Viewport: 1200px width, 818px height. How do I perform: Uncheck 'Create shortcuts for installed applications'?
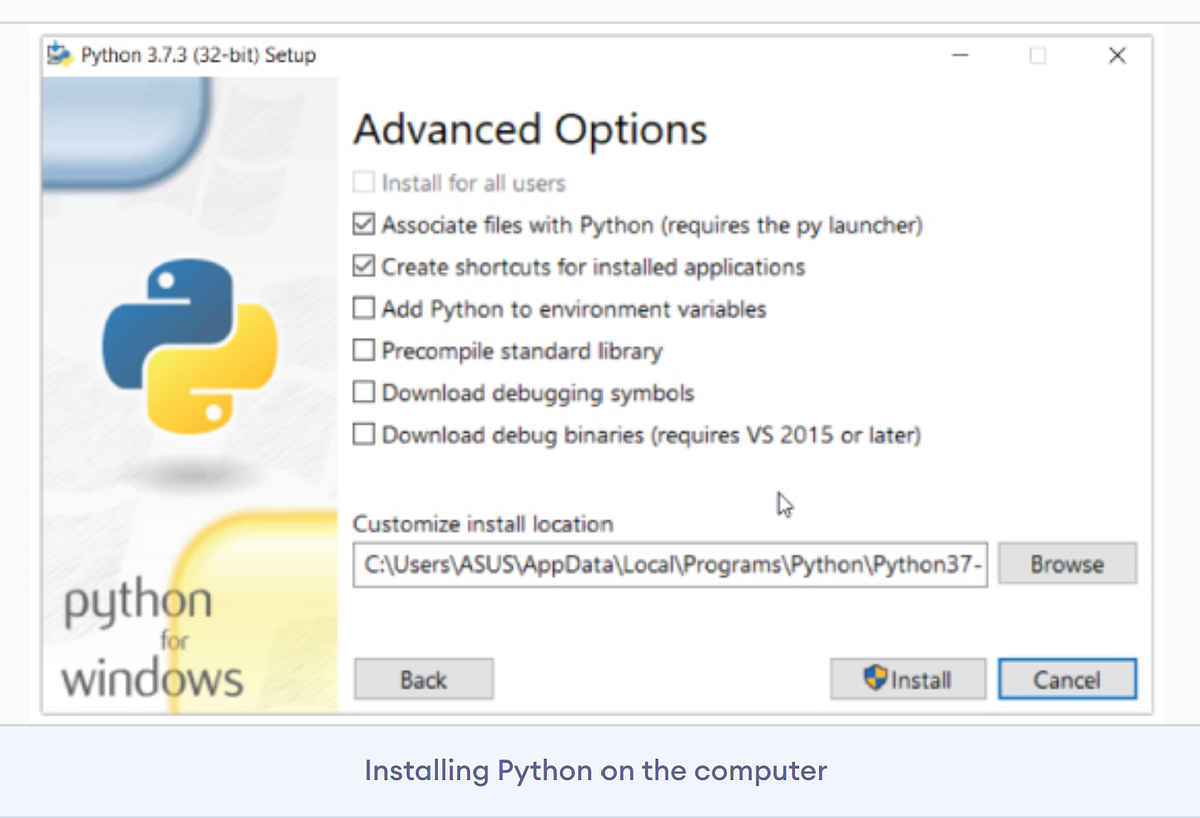pos(364,266)
